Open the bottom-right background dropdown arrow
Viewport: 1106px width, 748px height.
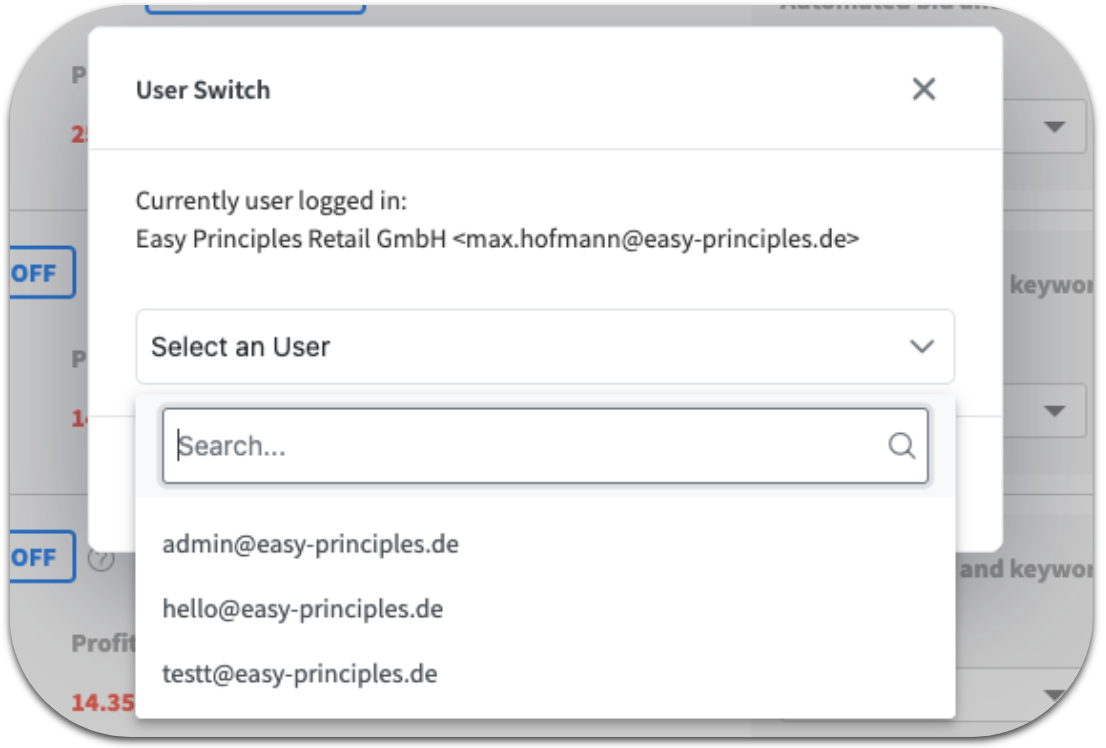pyautogui.click(x=1054, y=694)
